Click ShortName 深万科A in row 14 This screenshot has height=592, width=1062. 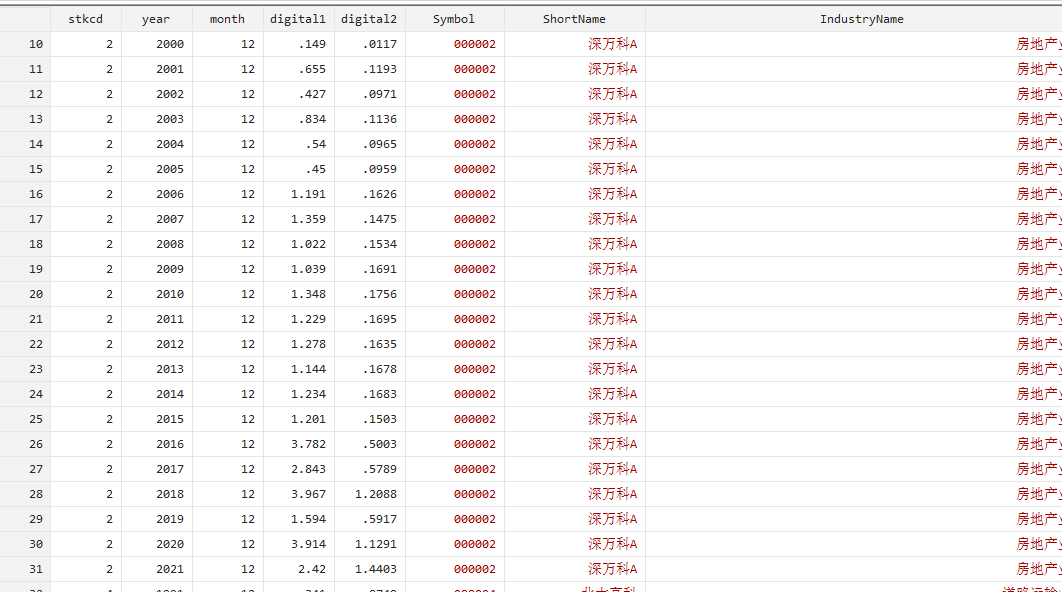coord(574,144)
